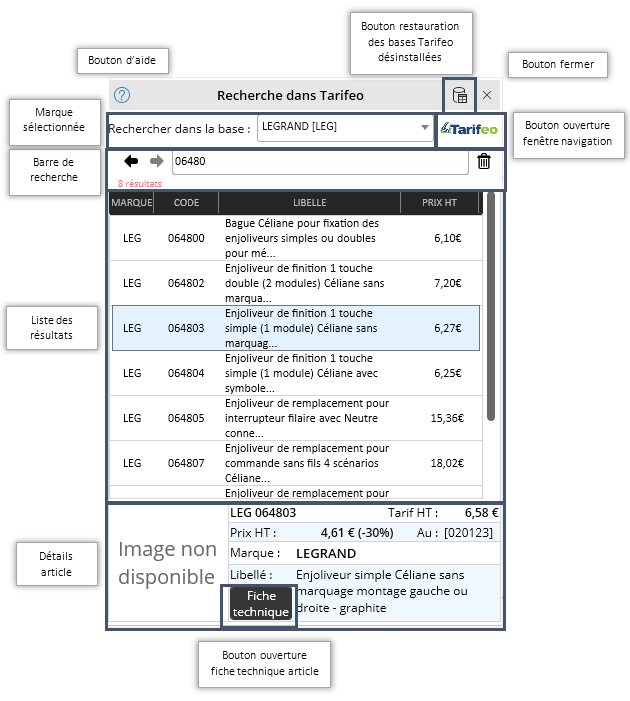Click the LIBELLE column header

click(309, 203)
